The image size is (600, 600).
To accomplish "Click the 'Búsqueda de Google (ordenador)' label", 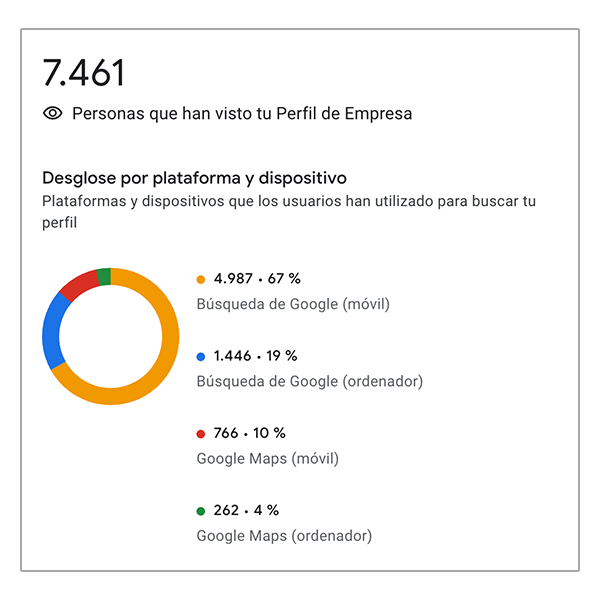I will (309, 381).
